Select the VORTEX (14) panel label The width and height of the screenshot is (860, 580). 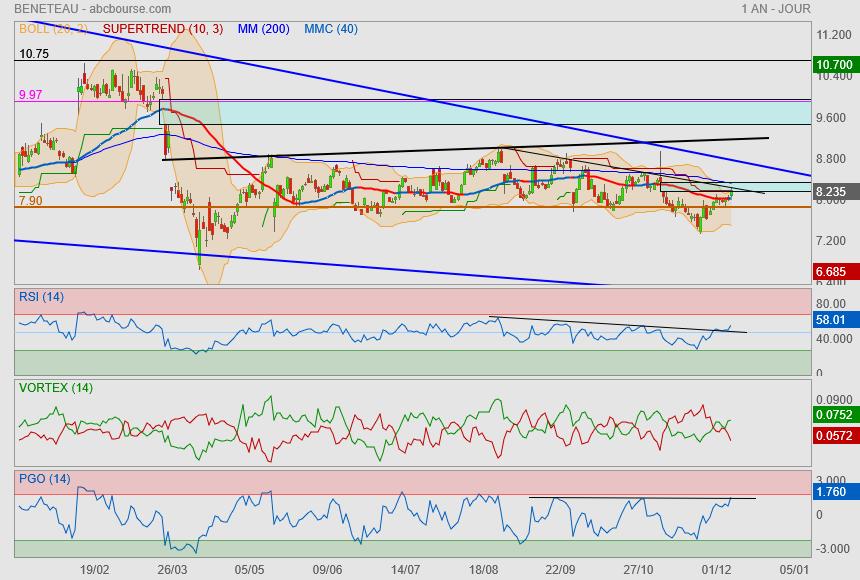[x=56, y=388]
